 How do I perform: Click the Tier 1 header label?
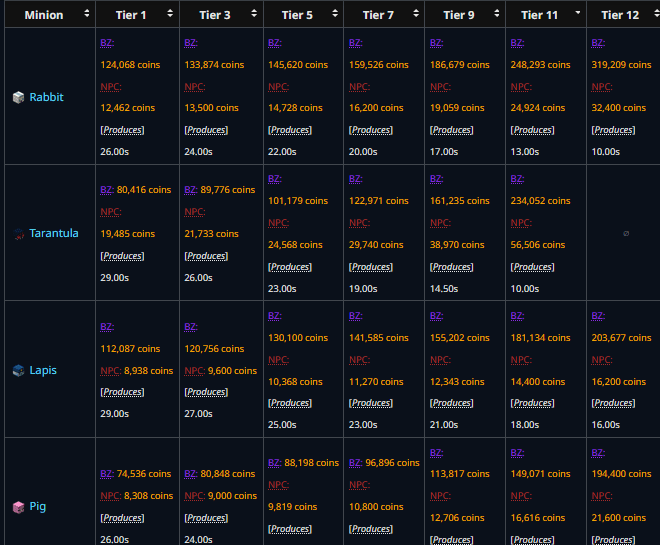(x=131, y=15)
